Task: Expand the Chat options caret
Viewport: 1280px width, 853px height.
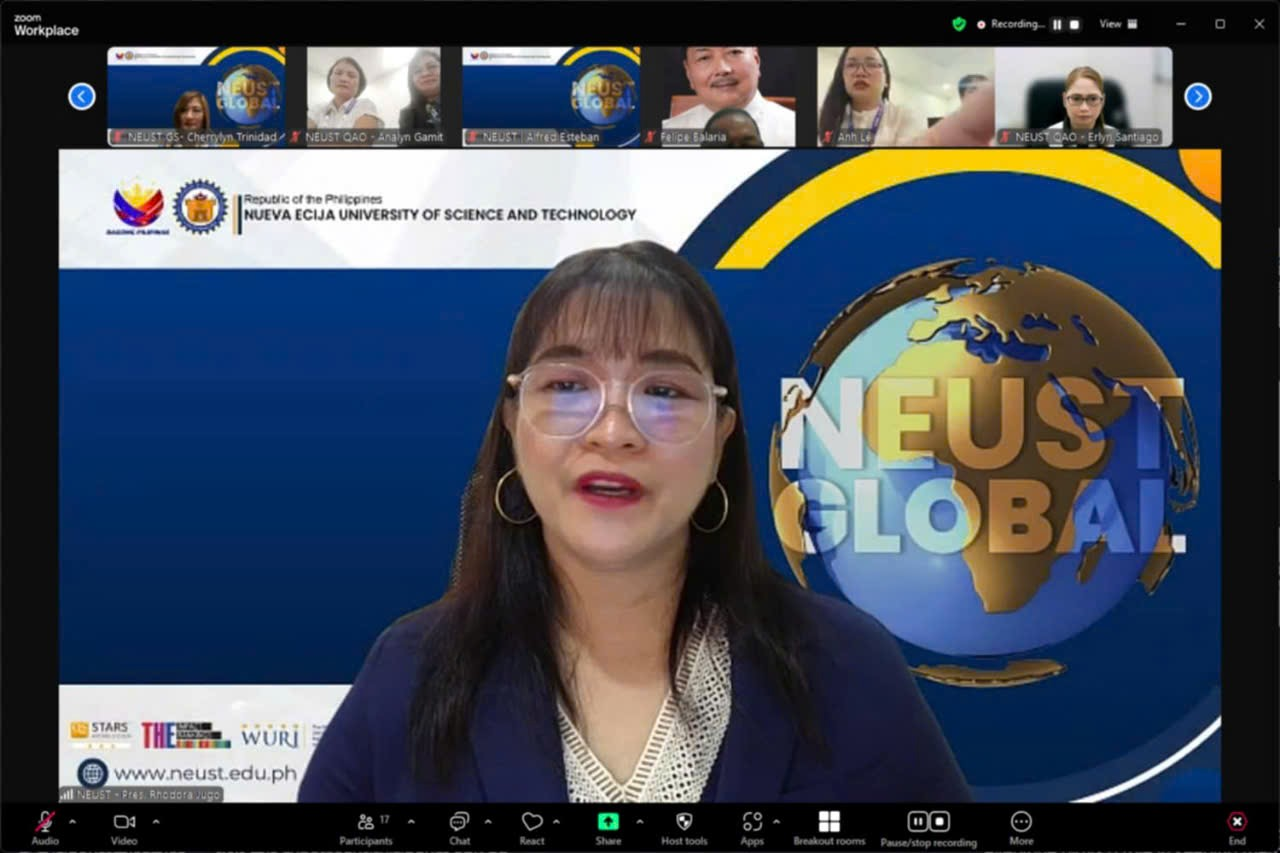Action: click(488, 822)
